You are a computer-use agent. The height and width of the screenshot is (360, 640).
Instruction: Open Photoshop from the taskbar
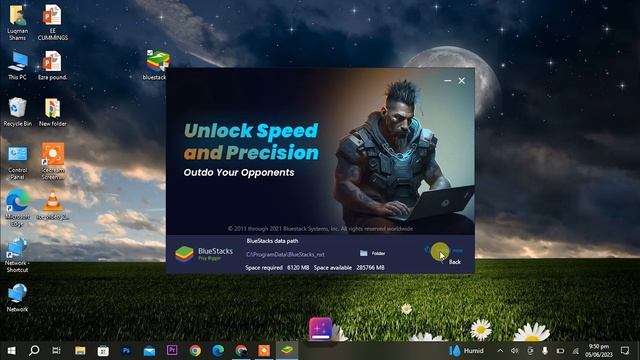126,351
